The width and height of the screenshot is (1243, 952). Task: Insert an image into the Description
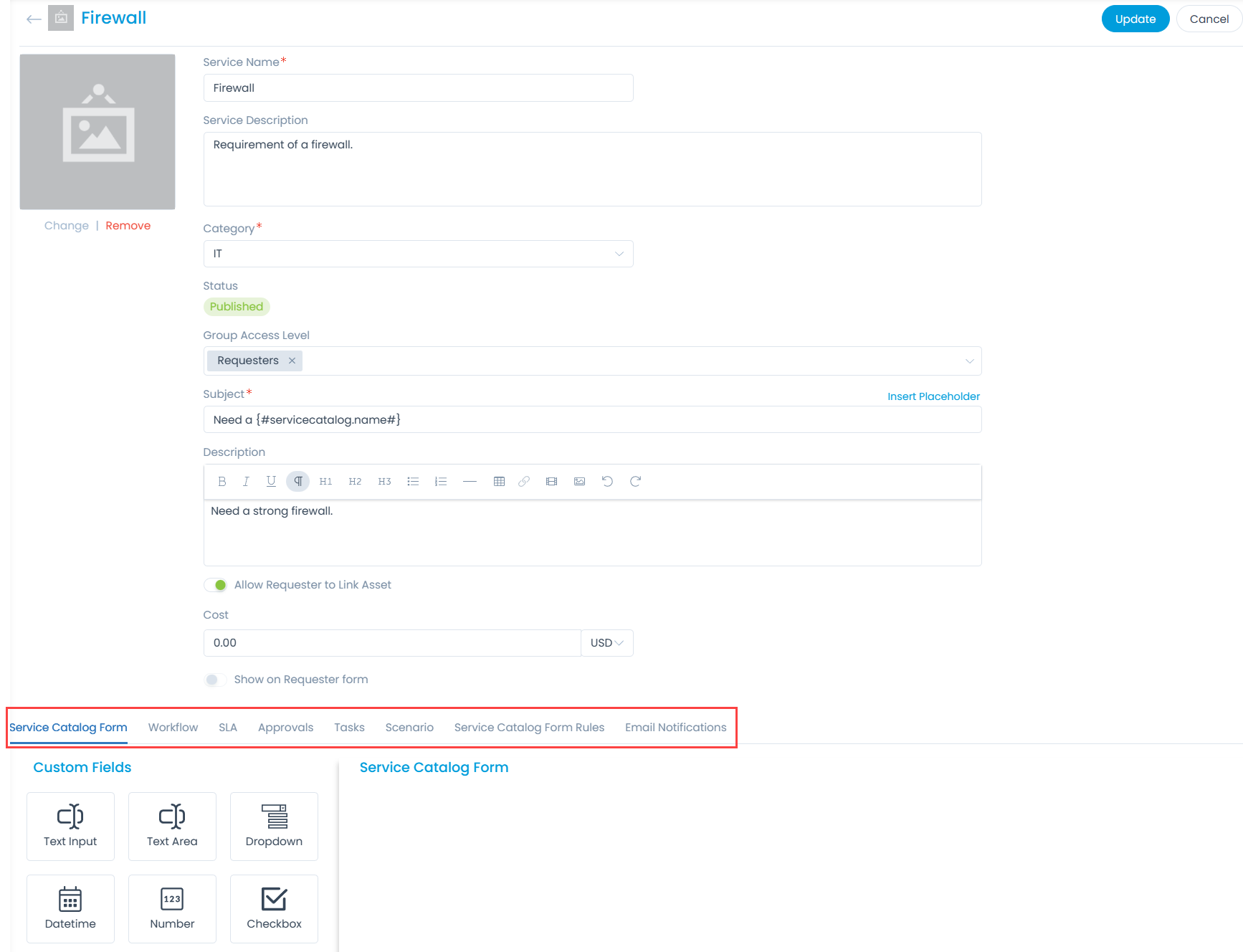(579, 481)
